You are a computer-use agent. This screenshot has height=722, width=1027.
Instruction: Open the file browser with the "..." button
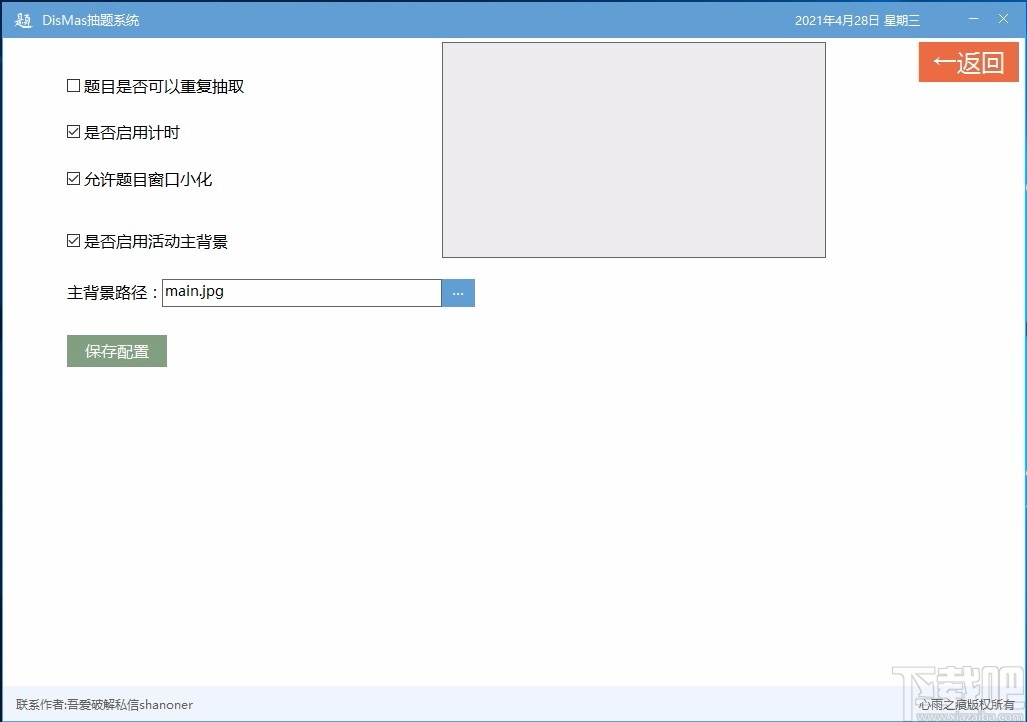[458, 292]
